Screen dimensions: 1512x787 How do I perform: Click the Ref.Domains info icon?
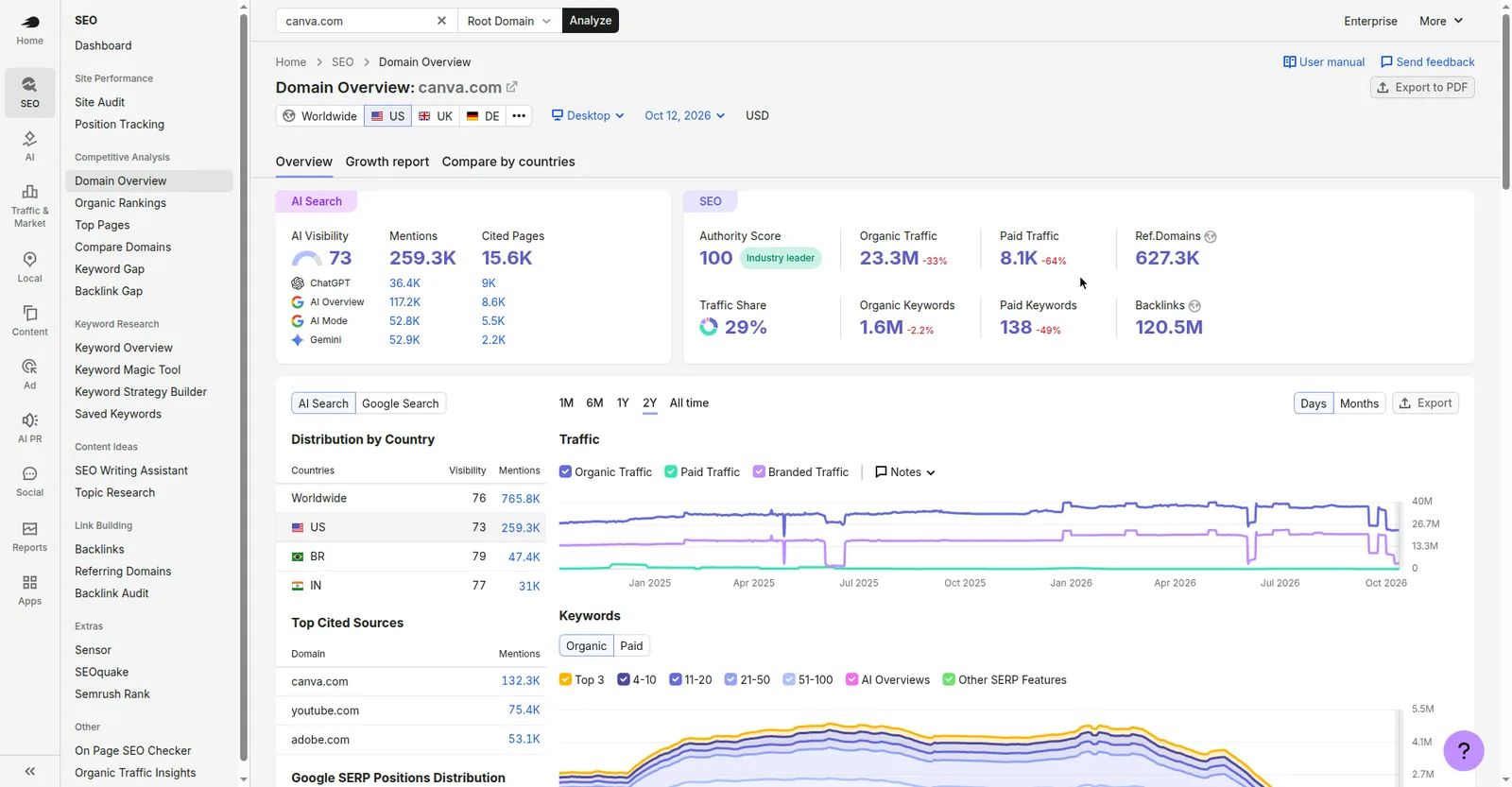coord(1211,237)
